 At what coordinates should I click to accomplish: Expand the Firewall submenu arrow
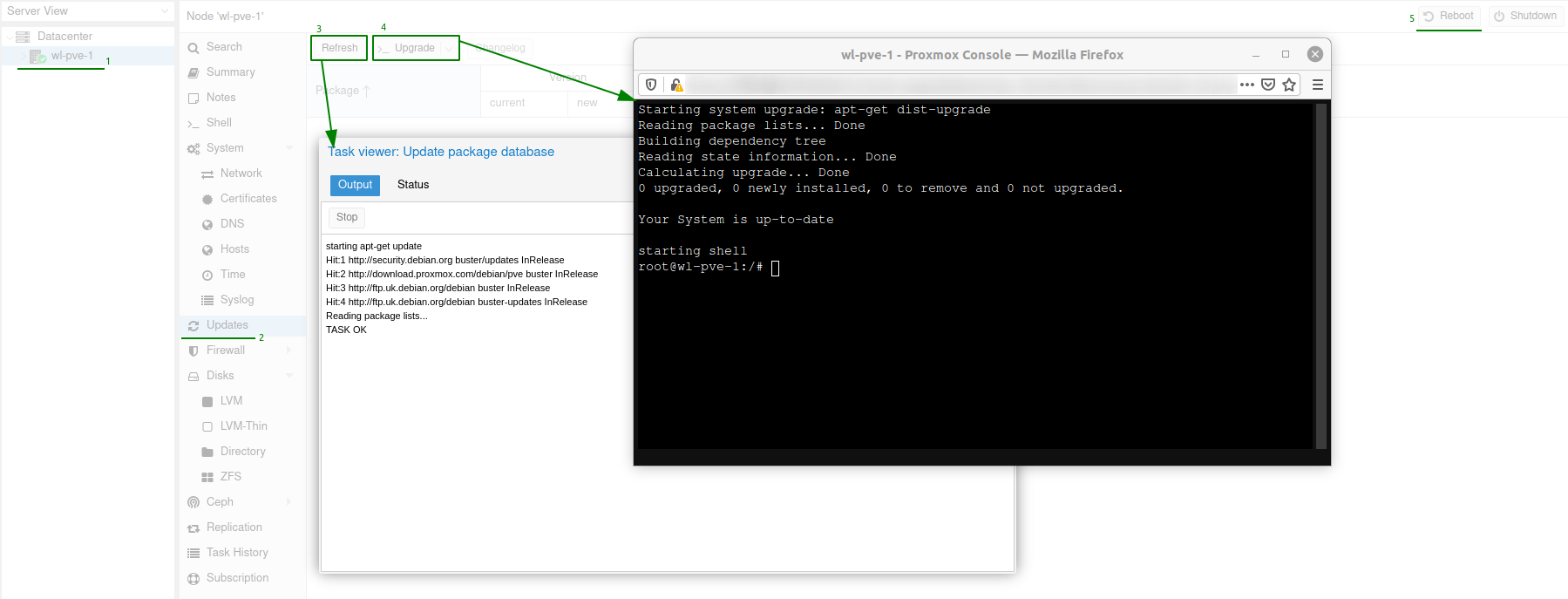click(289, 351)
